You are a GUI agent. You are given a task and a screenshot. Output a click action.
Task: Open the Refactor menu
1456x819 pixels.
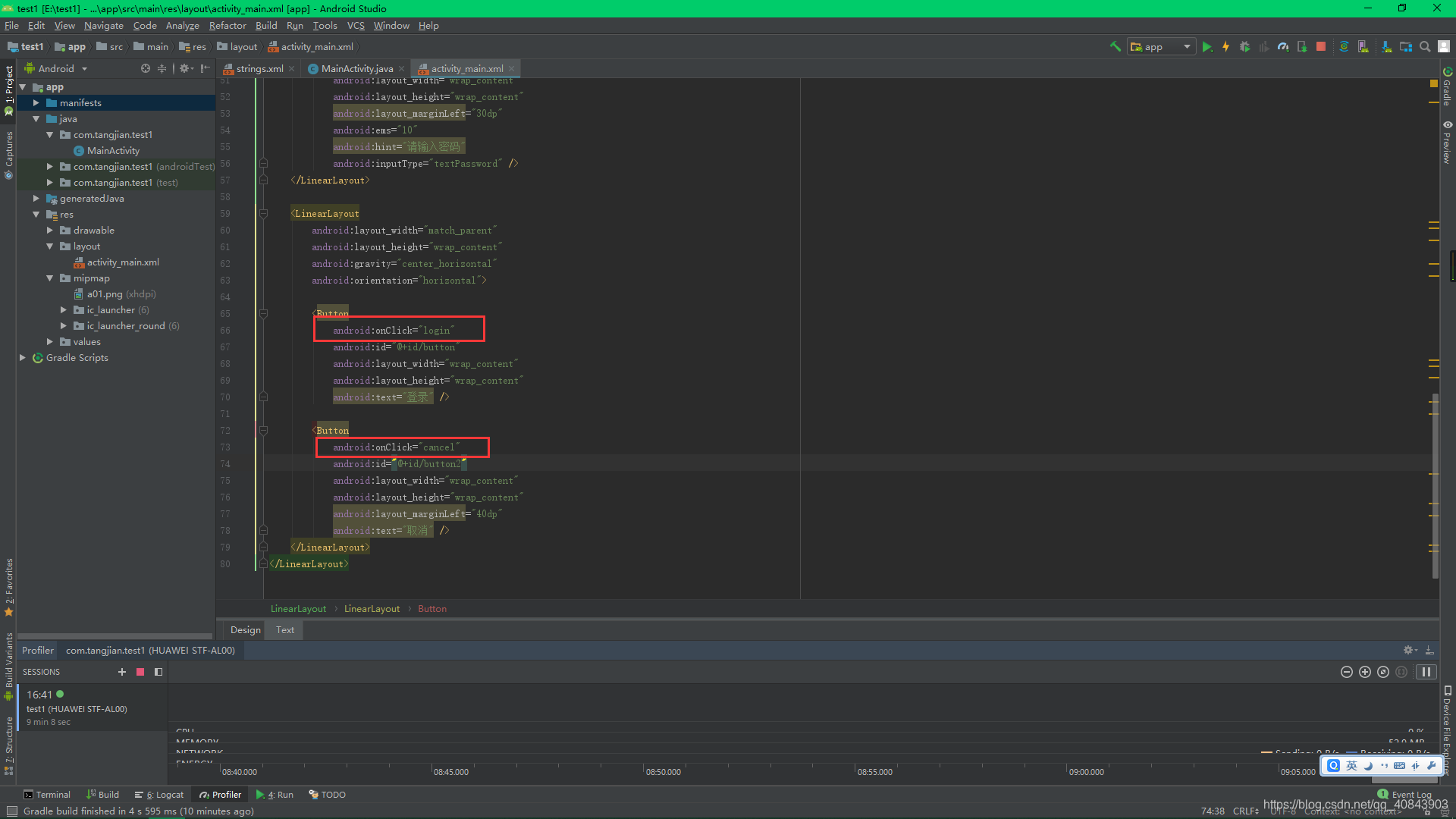coord(227,26)
